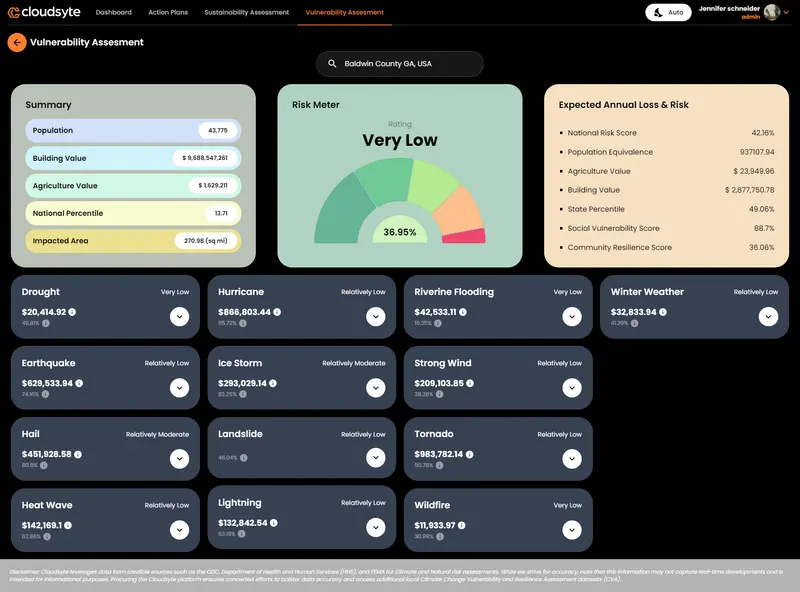Click info icon beside Drought amount $20,414.92

[x=72, y=312]
